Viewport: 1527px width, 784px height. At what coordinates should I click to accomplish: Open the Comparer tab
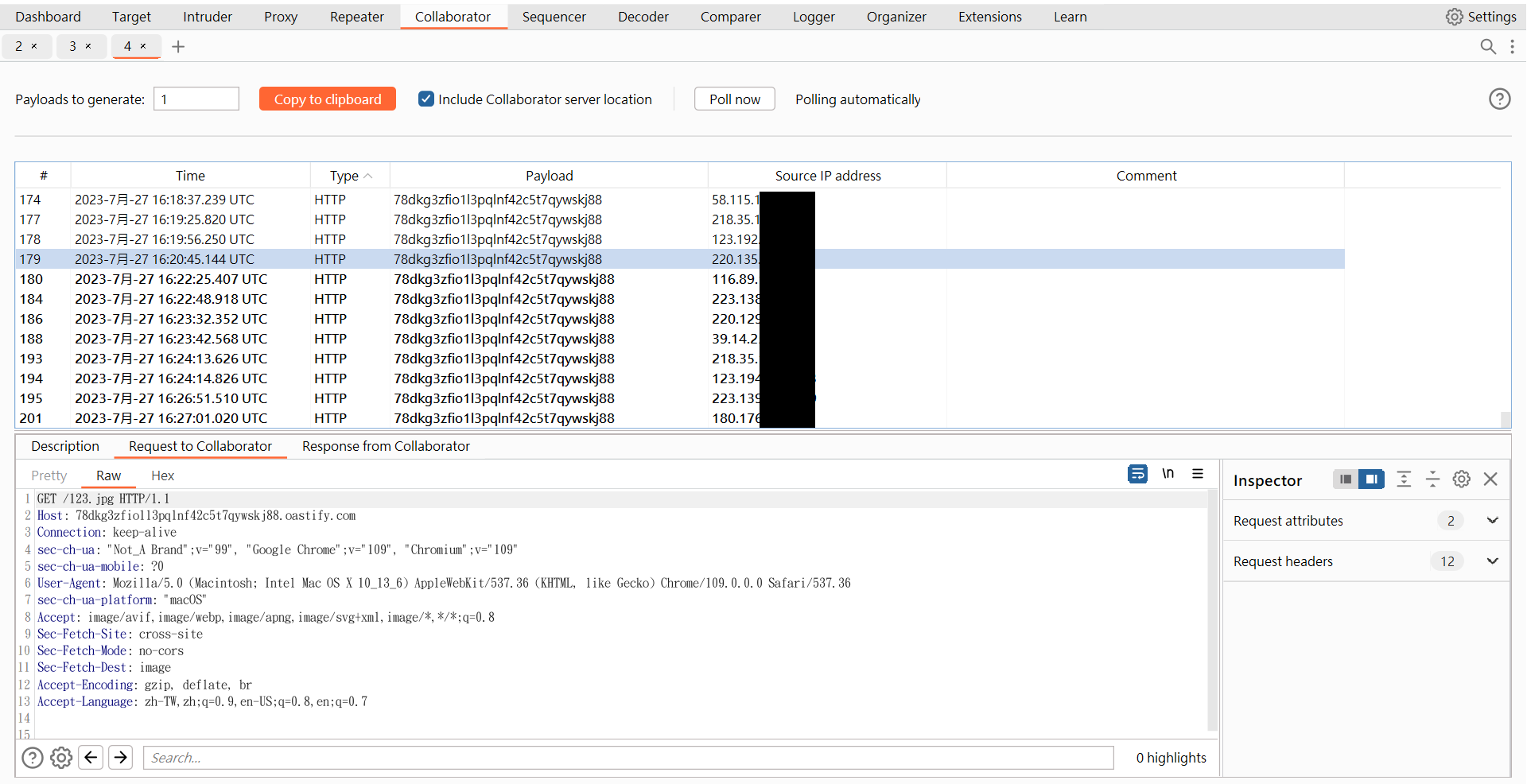click(730, 17)
